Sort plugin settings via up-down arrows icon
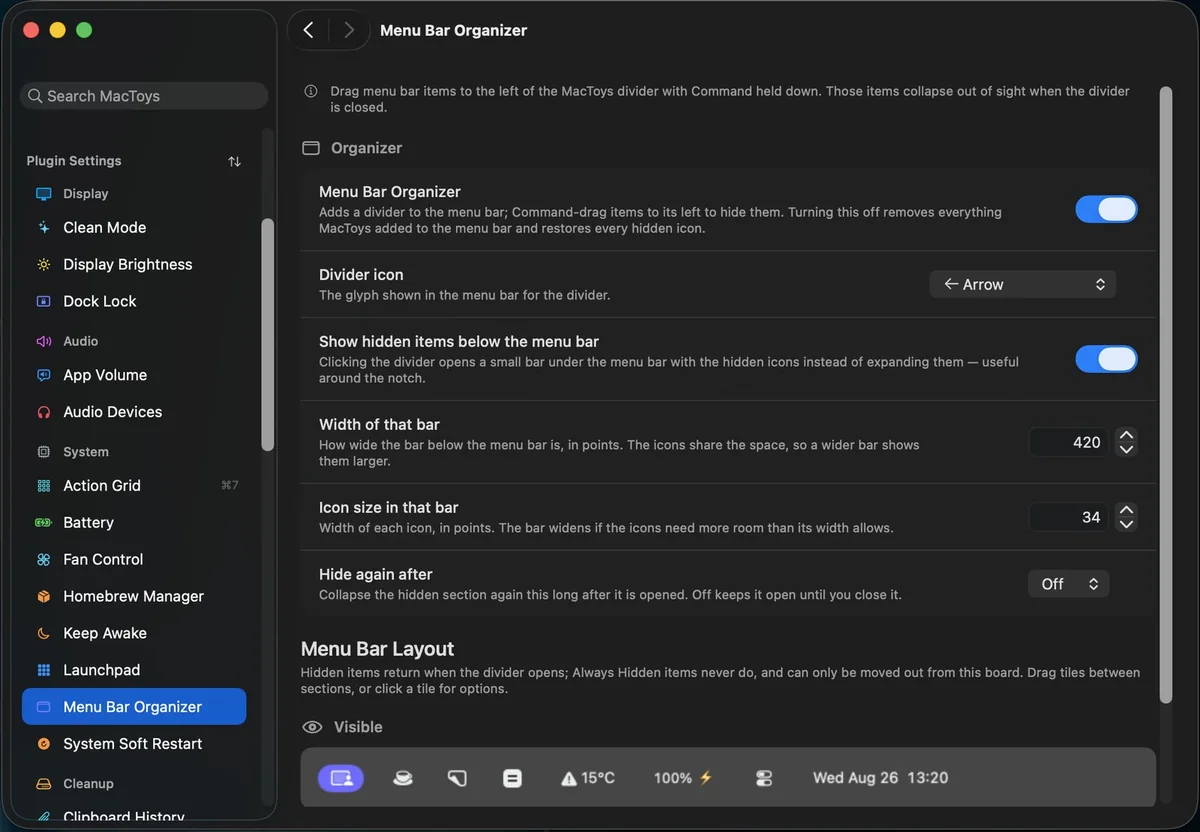1200x832 pixels. tap(234, 161)
